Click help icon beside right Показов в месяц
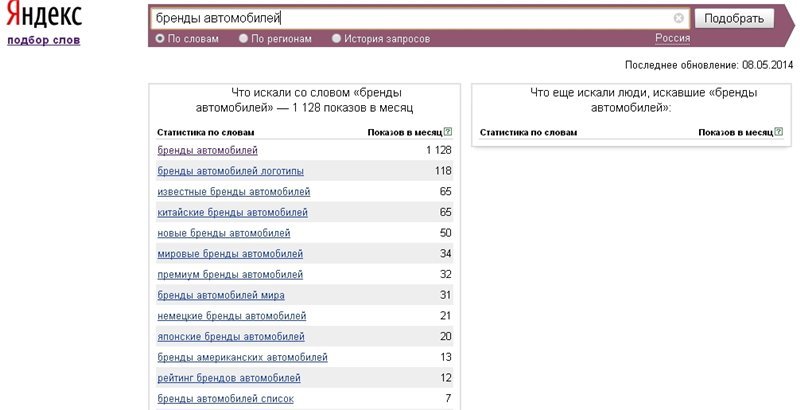The width and height of the screenshot is (800, 410). click(x=779, y=132)
